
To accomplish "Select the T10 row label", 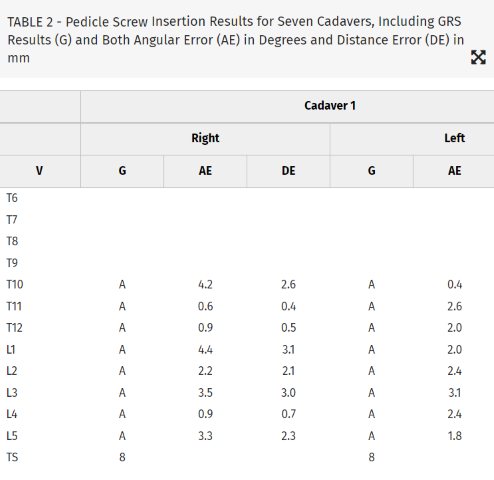I will [x=15, y=285].
